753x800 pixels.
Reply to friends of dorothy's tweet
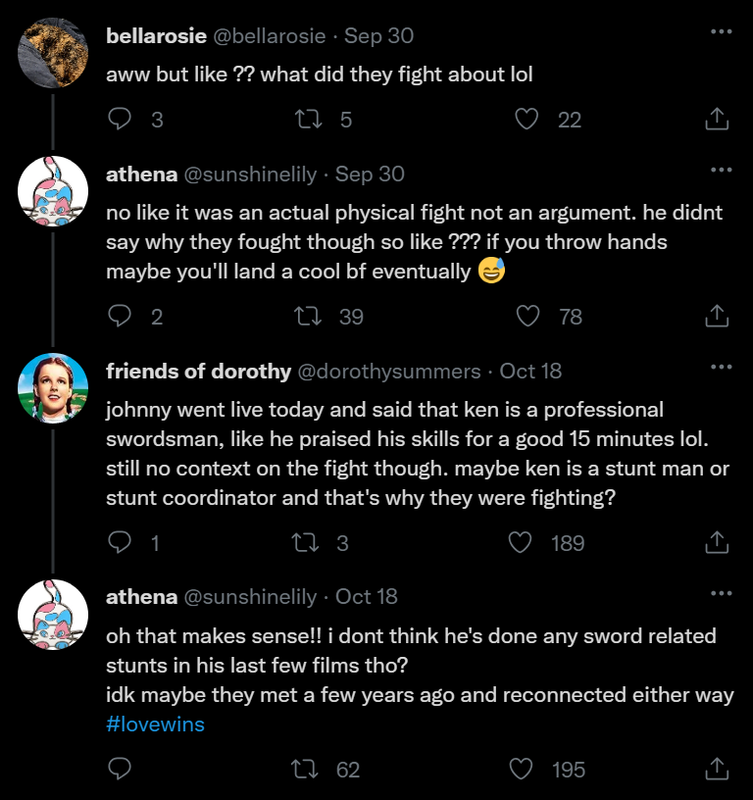click(x=120, y=543)
